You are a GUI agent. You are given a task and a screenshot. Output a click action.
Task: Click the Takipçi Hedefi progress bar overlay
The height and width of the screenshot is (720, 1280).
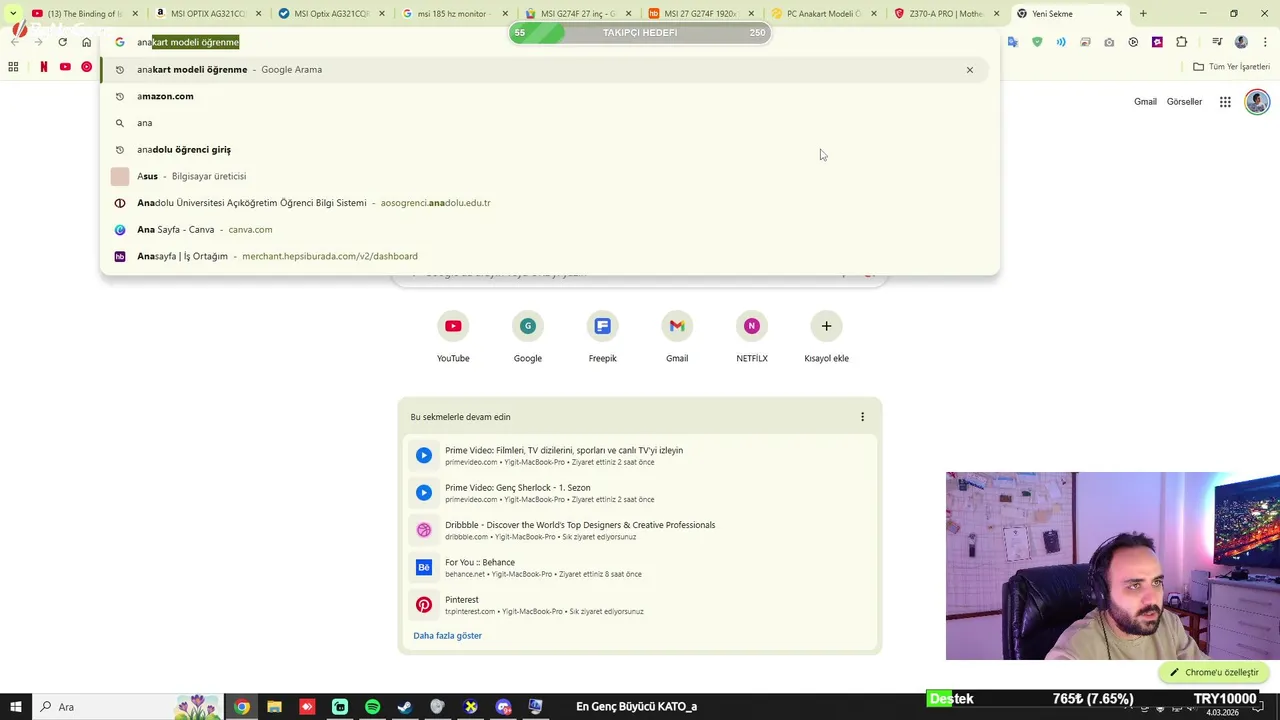639,33
